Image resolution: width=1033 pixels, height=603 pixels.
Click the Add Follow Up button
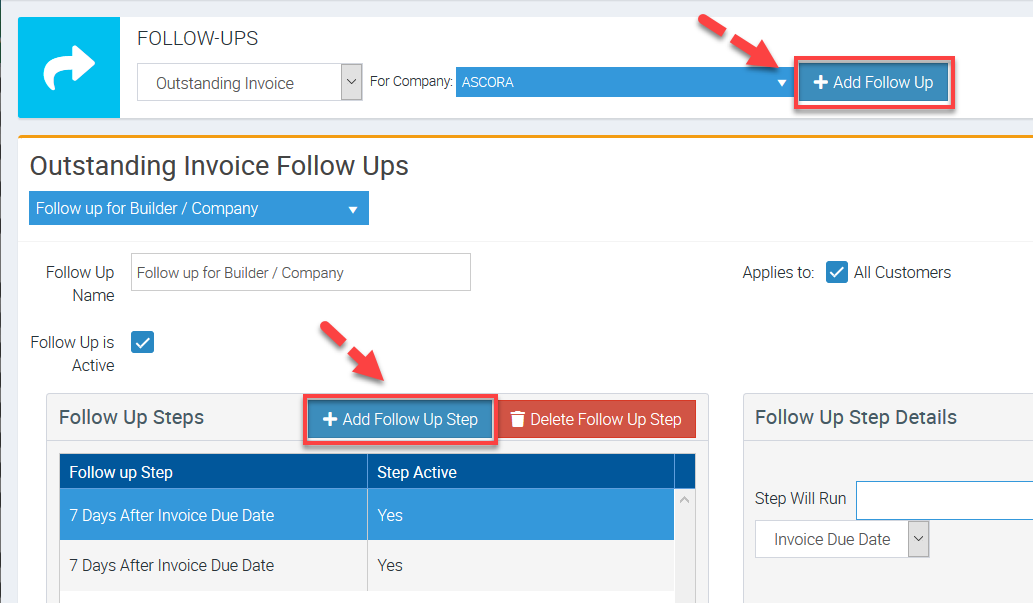873,82
